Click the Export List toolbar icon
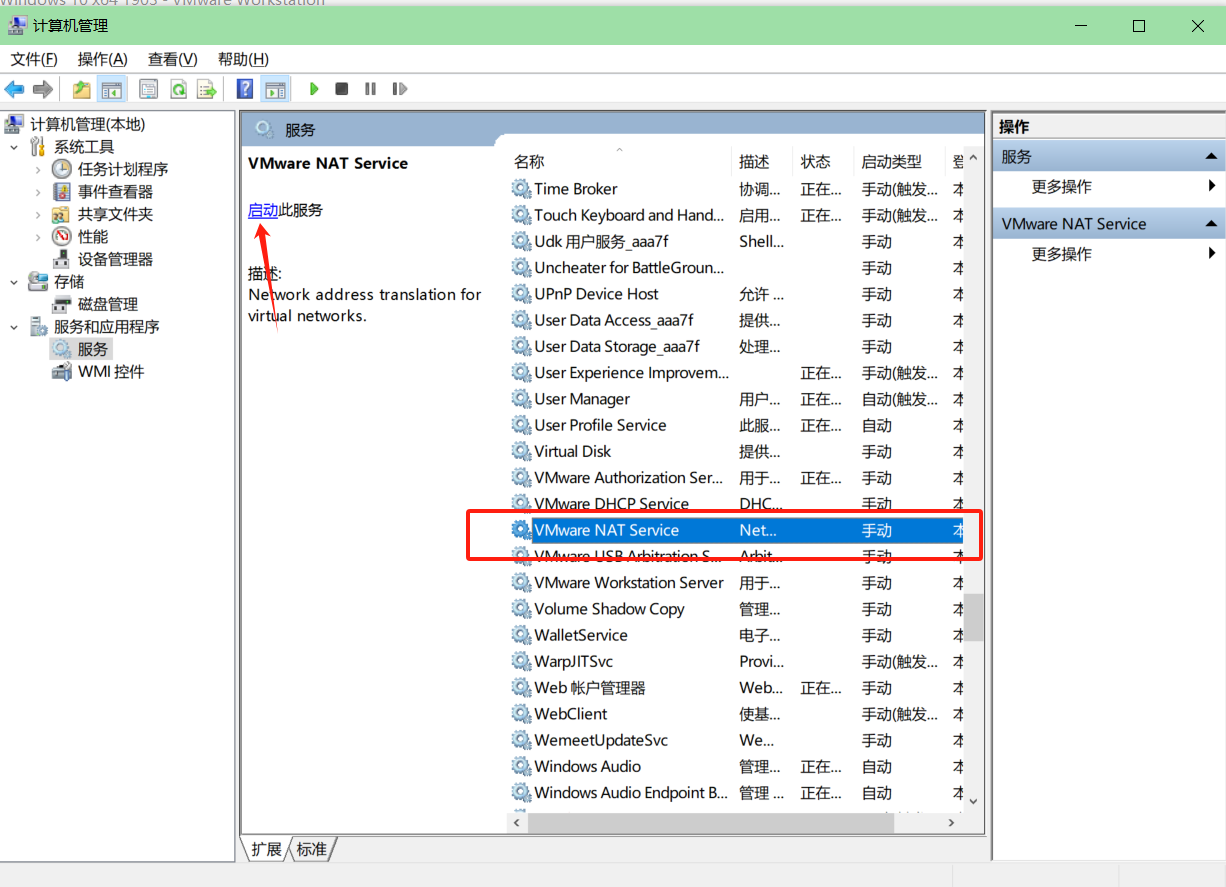 pos(207,89)
